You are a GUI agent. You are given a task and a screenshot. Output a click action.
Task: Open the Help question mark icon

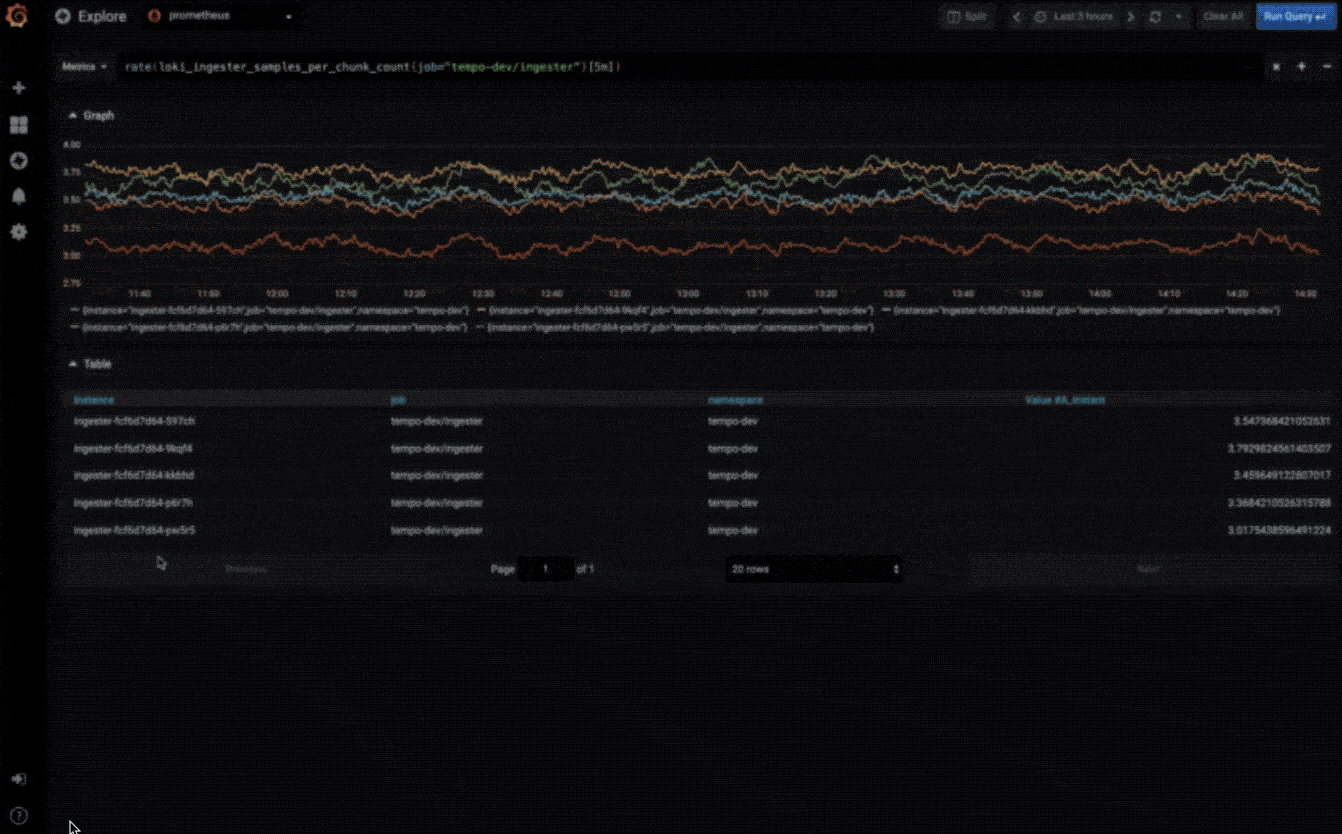point(18,815)
